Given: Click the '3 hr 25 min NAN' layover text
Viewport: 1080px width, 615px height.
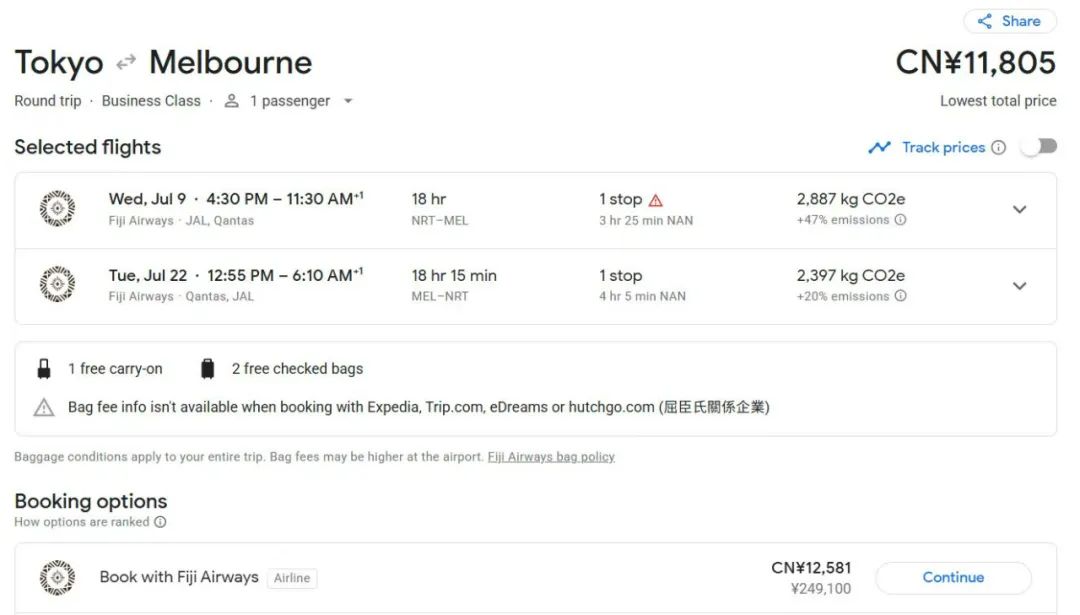Looking at the screenshot, I should coord(646,220).
